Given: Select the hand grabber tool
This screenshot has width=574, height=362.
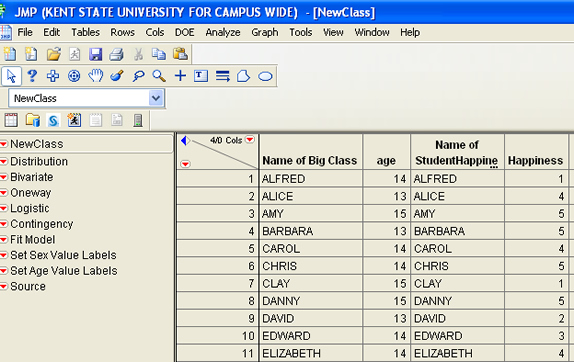Looking at the screenshot, I should pos(95,76).
